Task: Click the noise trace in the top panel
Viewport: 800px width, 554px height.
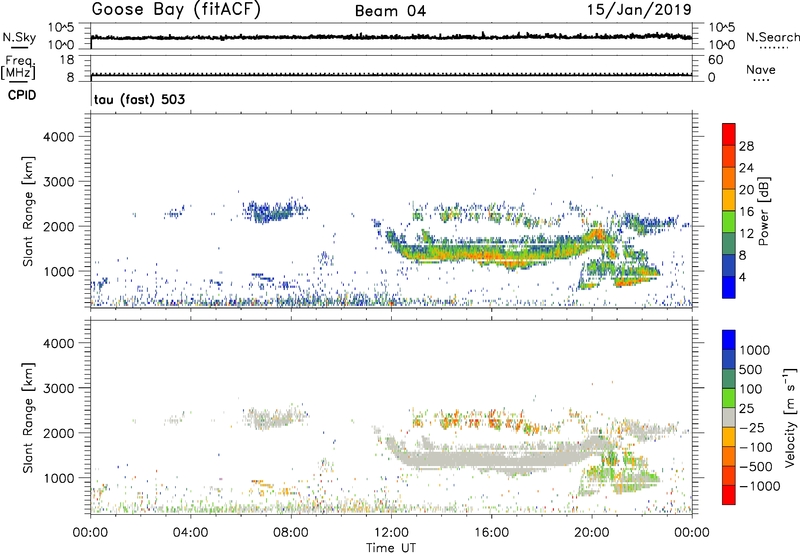Action: tap(391, 37)
